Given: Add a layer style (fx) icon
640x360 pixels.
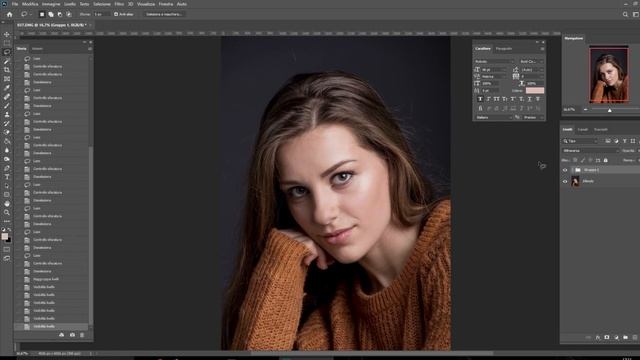Looking at the screenshot, I should [x=598, y=338].
